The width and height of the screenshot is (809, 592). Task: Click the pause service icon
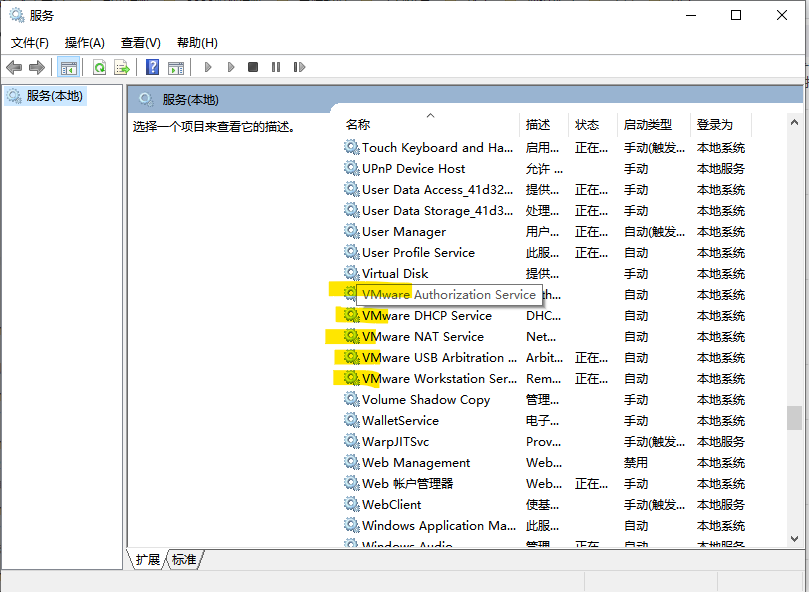pos(276,67)
